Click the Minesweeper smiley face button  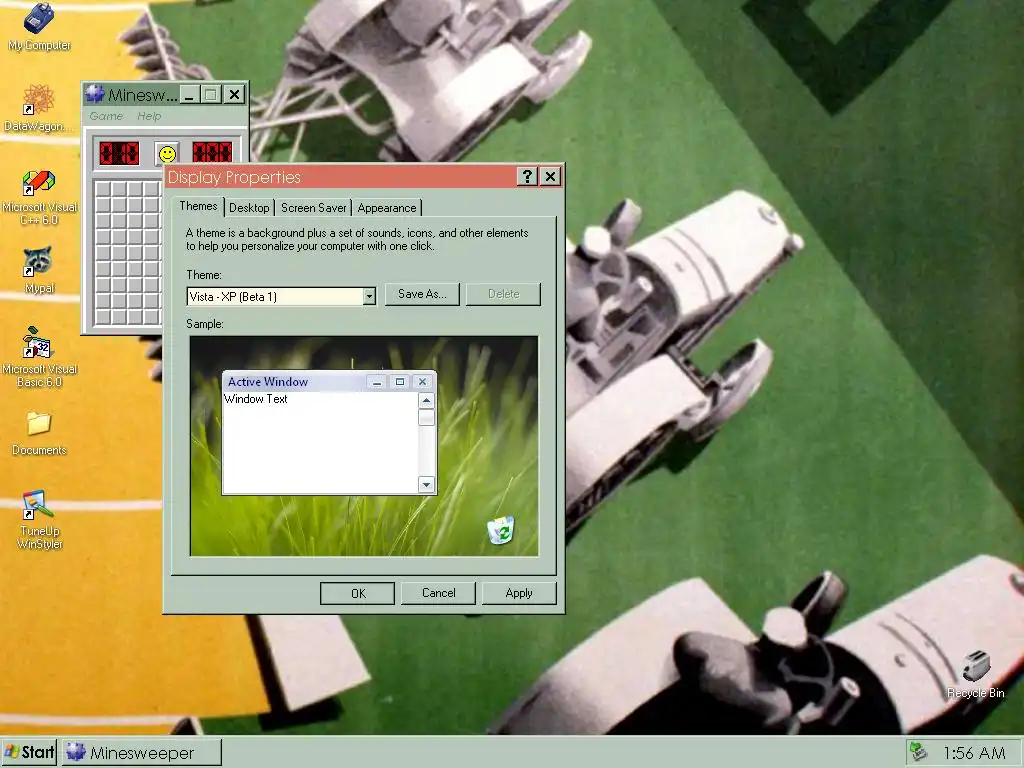(x=168, y=154)
